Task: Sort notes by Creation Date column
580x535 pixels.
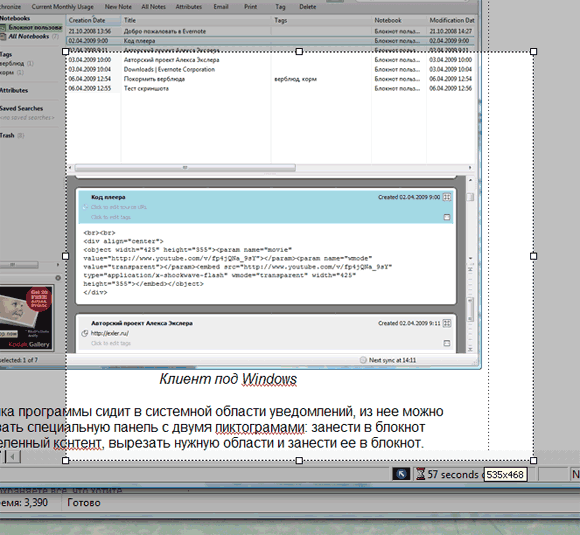Action: click(94, 20)
